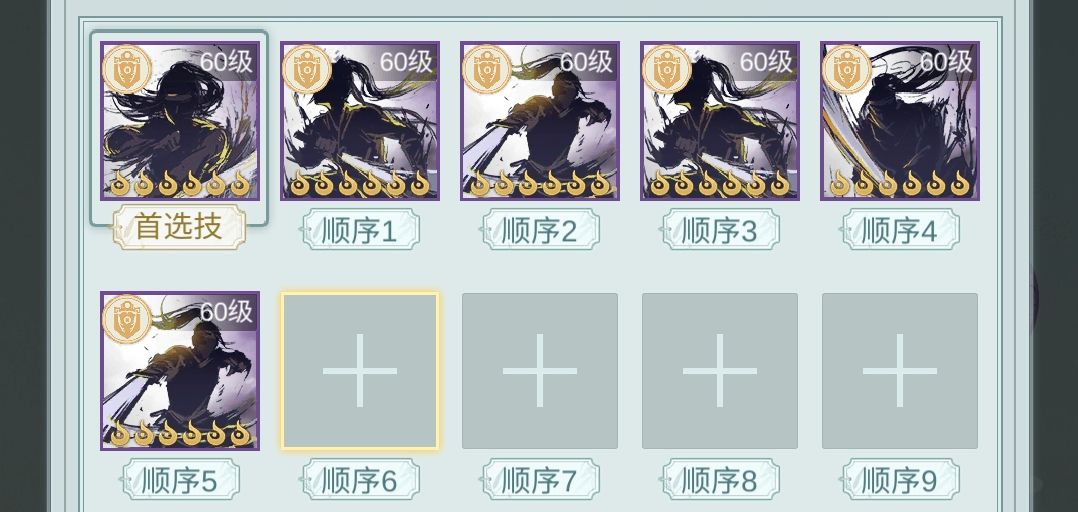Click the 首选技 label button
The width and height of the screenshot is (1078, 512).
coord(179,227)
